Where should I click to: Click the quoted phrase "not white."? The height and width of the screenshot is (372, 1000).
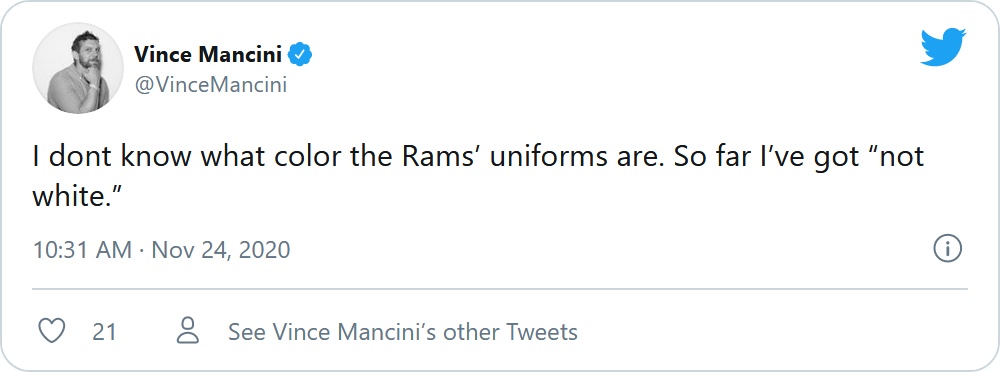point(478,176)
